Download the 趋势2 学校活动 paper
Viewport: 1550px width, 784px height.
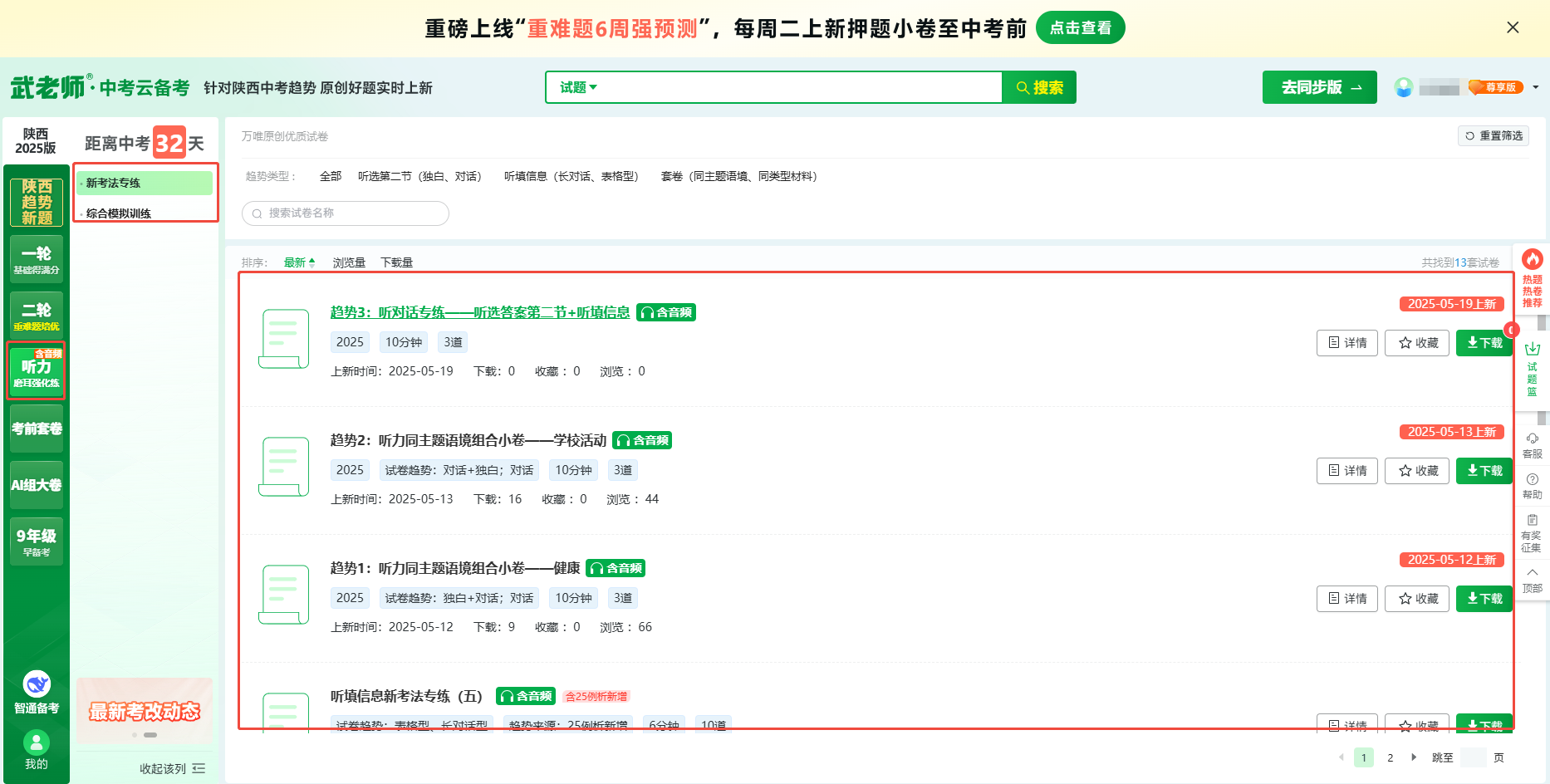[1484, 471]
